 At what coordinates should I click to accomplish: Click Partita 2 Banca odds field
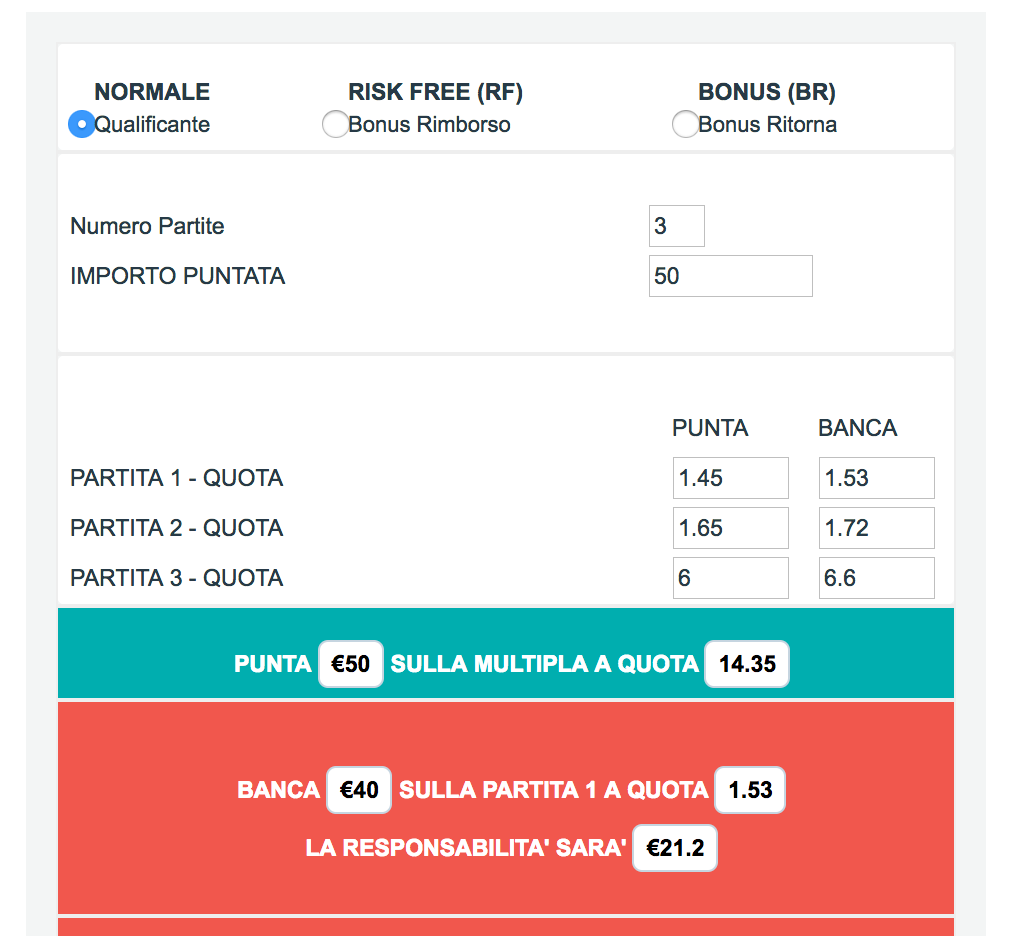click(876, 528)
